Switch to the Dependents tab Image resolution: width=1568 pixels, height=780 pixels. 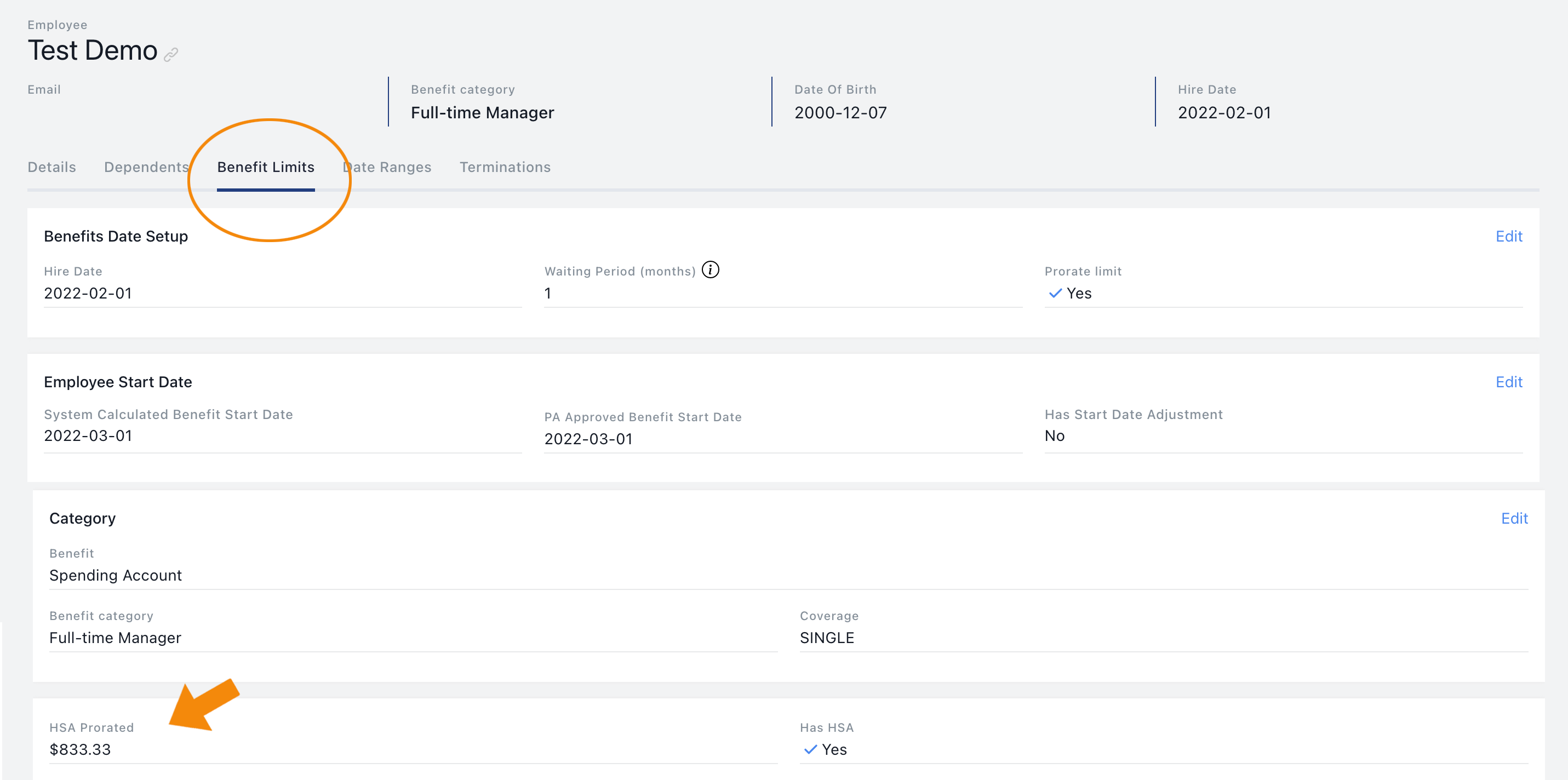pyautogui.click(x=147, y=167)
